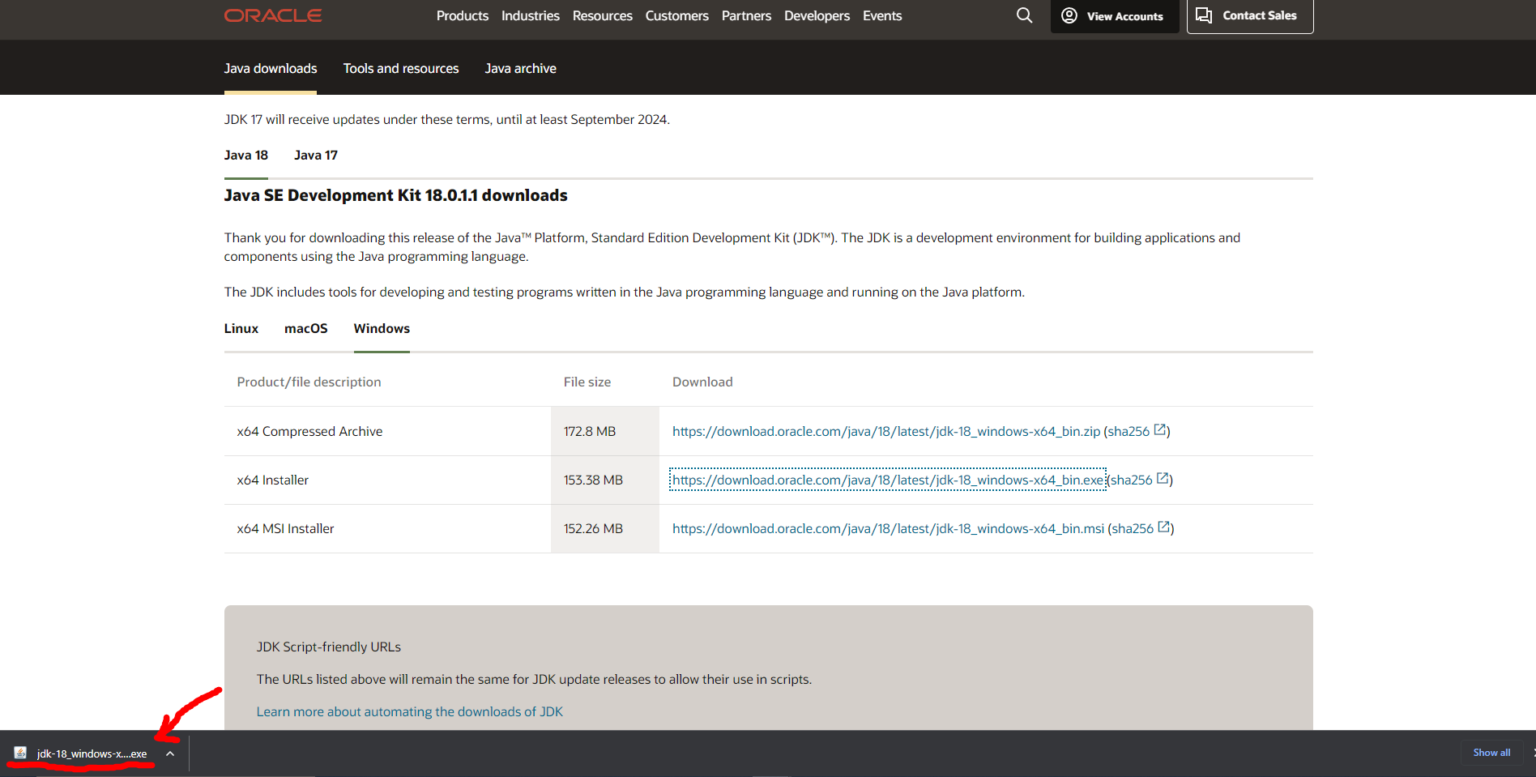Download the x64 MSI Installer link
Viewport: 1536px width, 777px height.
(x=888, y=528)
